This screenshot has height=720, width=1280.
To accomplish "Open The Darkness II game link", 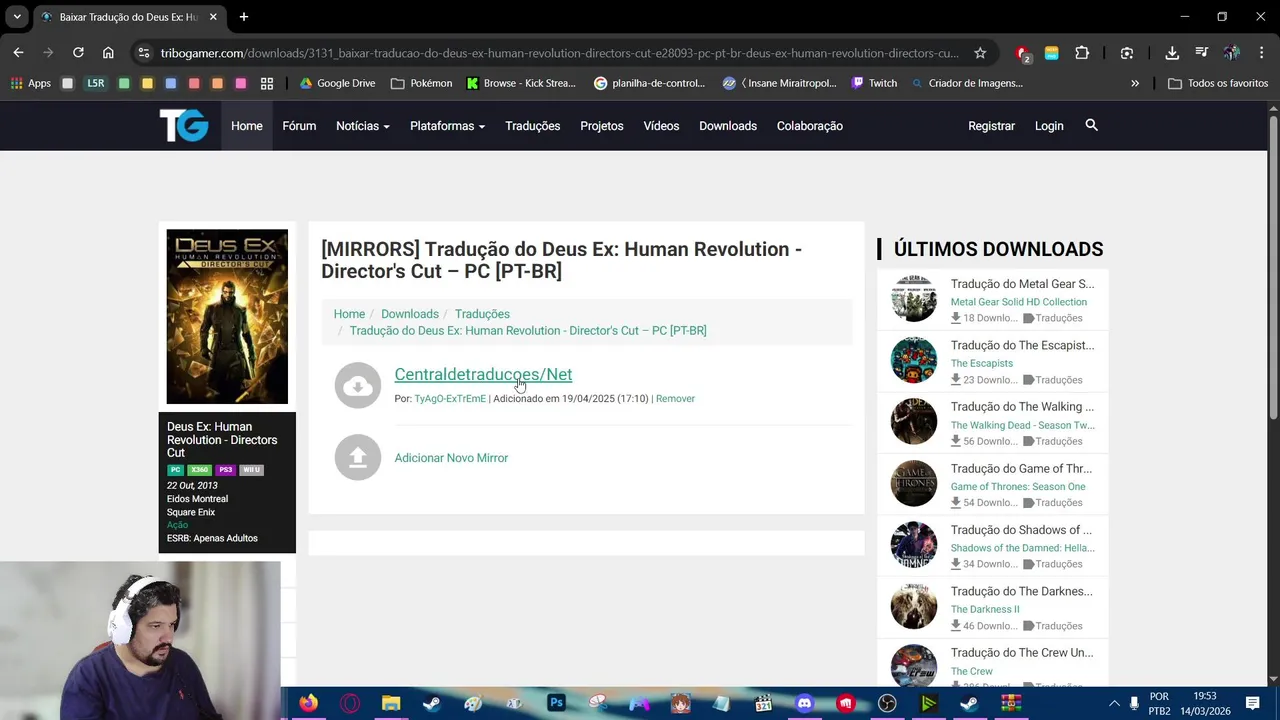I will (x=985, y=610).
